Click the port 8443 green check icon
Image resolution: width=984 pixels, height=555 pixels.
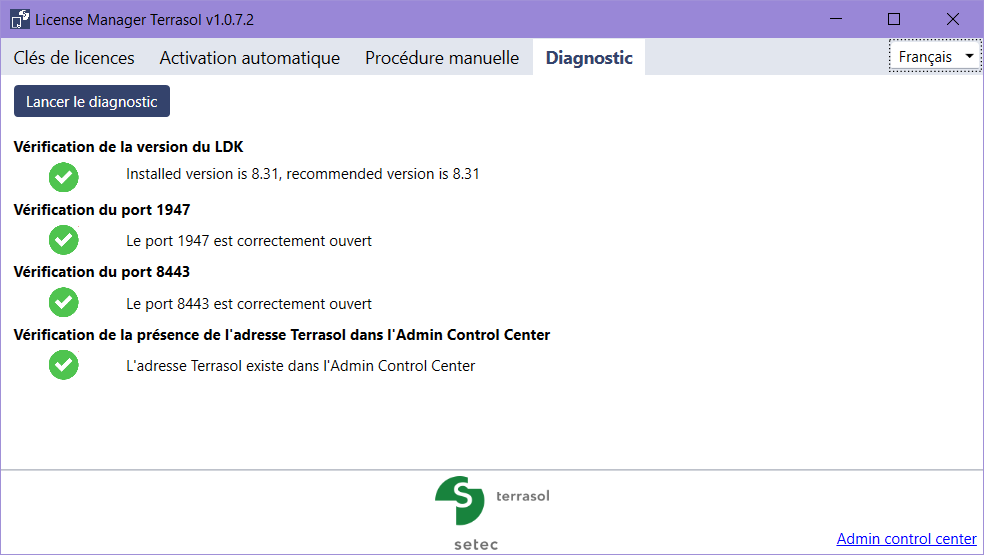point(63,303)
